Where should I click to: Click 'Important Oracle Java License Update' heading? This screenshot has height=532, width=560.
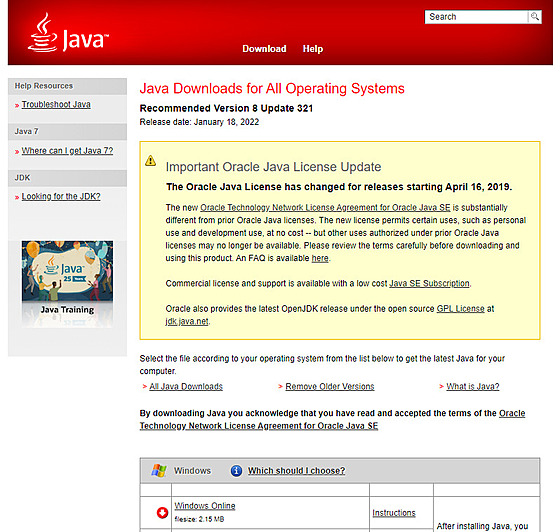pyautogui.click(x=274, y=167)
